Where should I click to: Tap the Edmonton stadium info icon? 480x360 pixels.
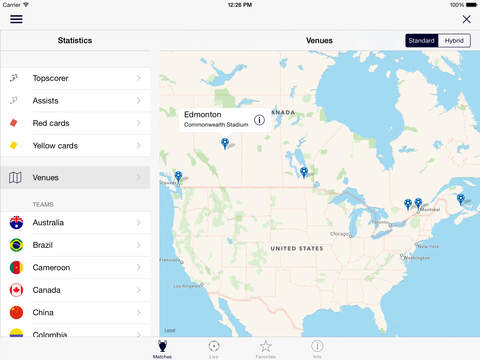click(x=259, y=120)
